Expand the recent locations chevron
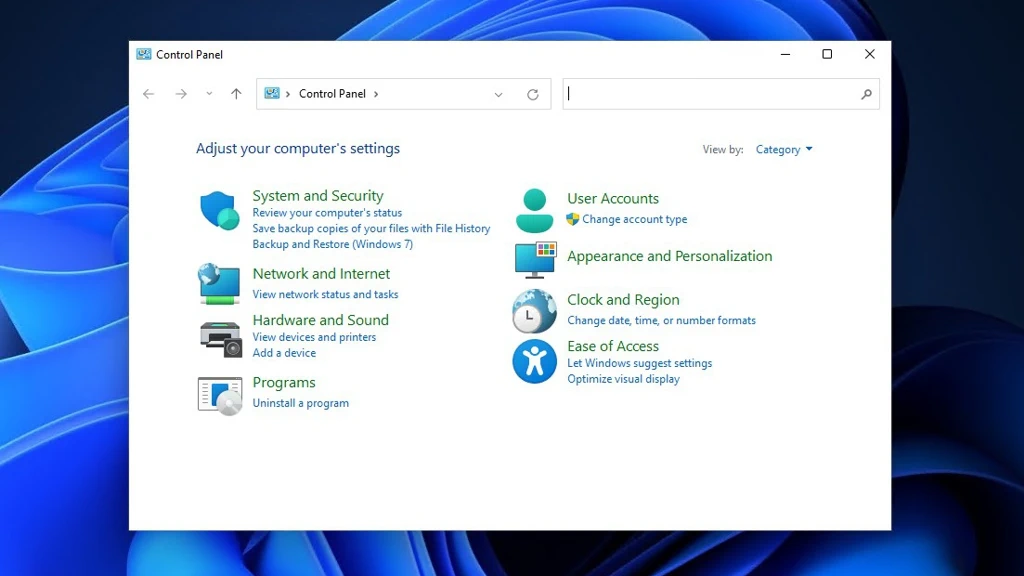The width and height of the screenshot is (1024, 576). 209,94
